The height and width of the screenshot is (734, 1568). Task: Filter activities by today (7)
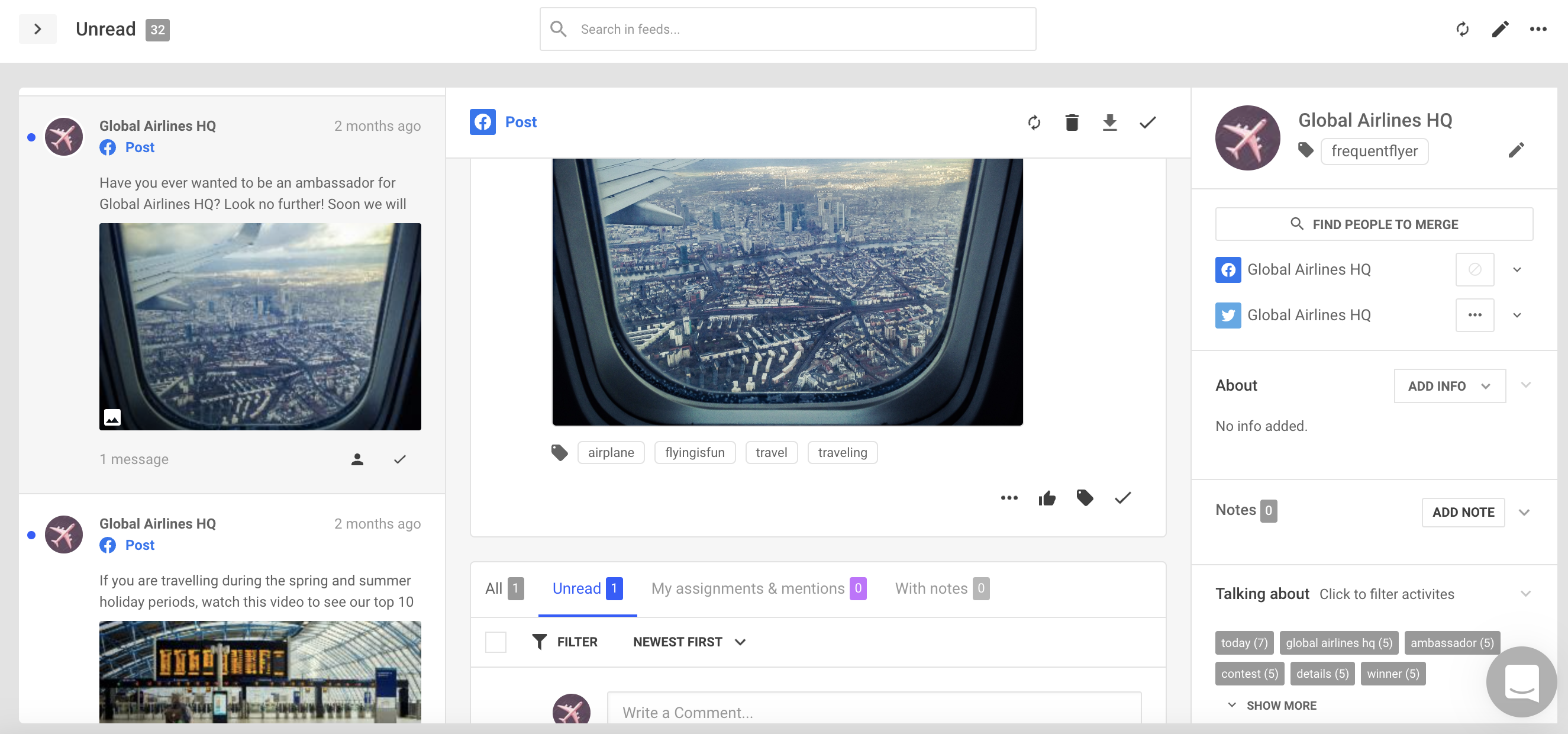click(1244, 642)
